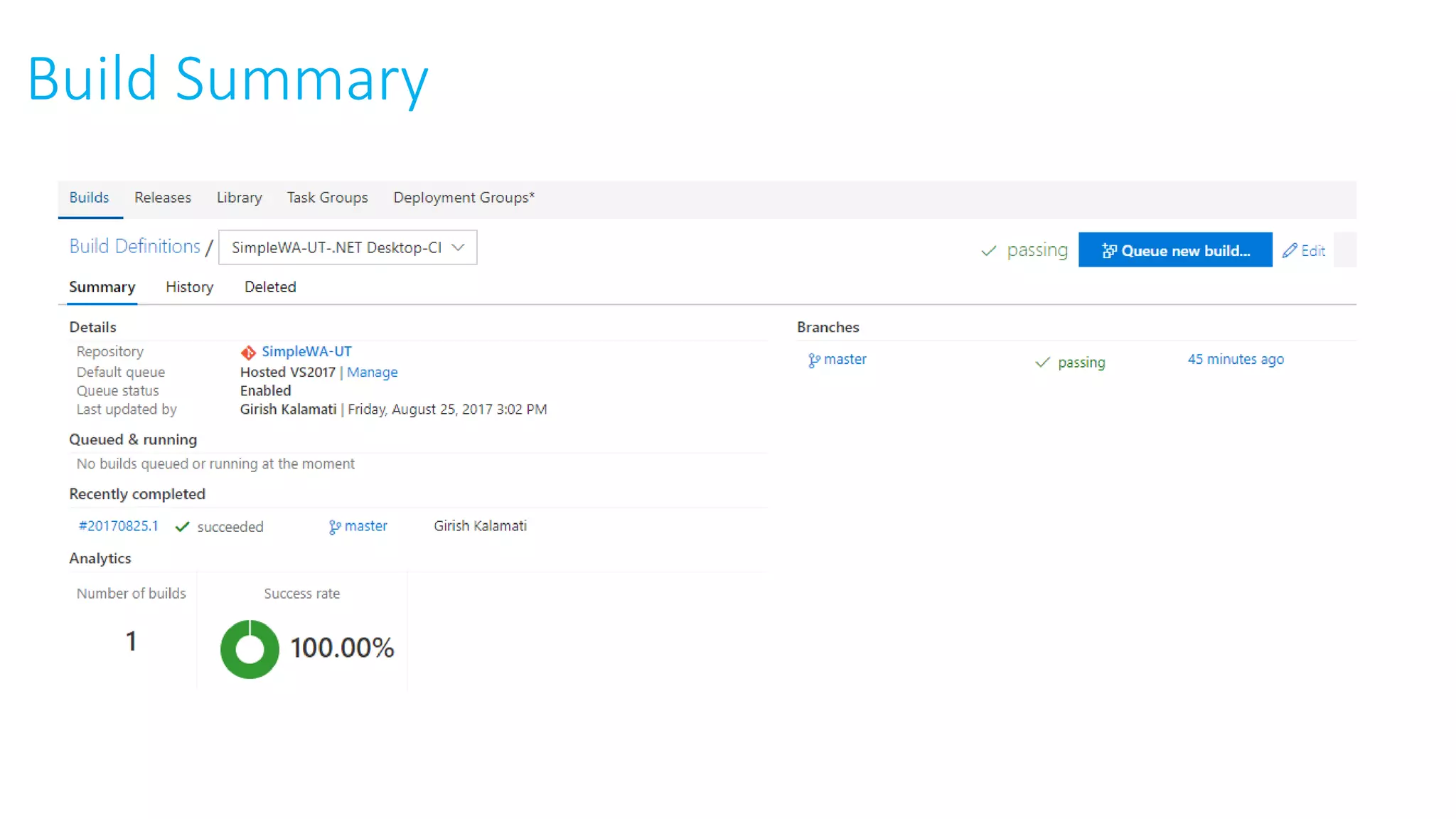
Task: Click the green succeeded checkmark icon
Action: [182, 527]
